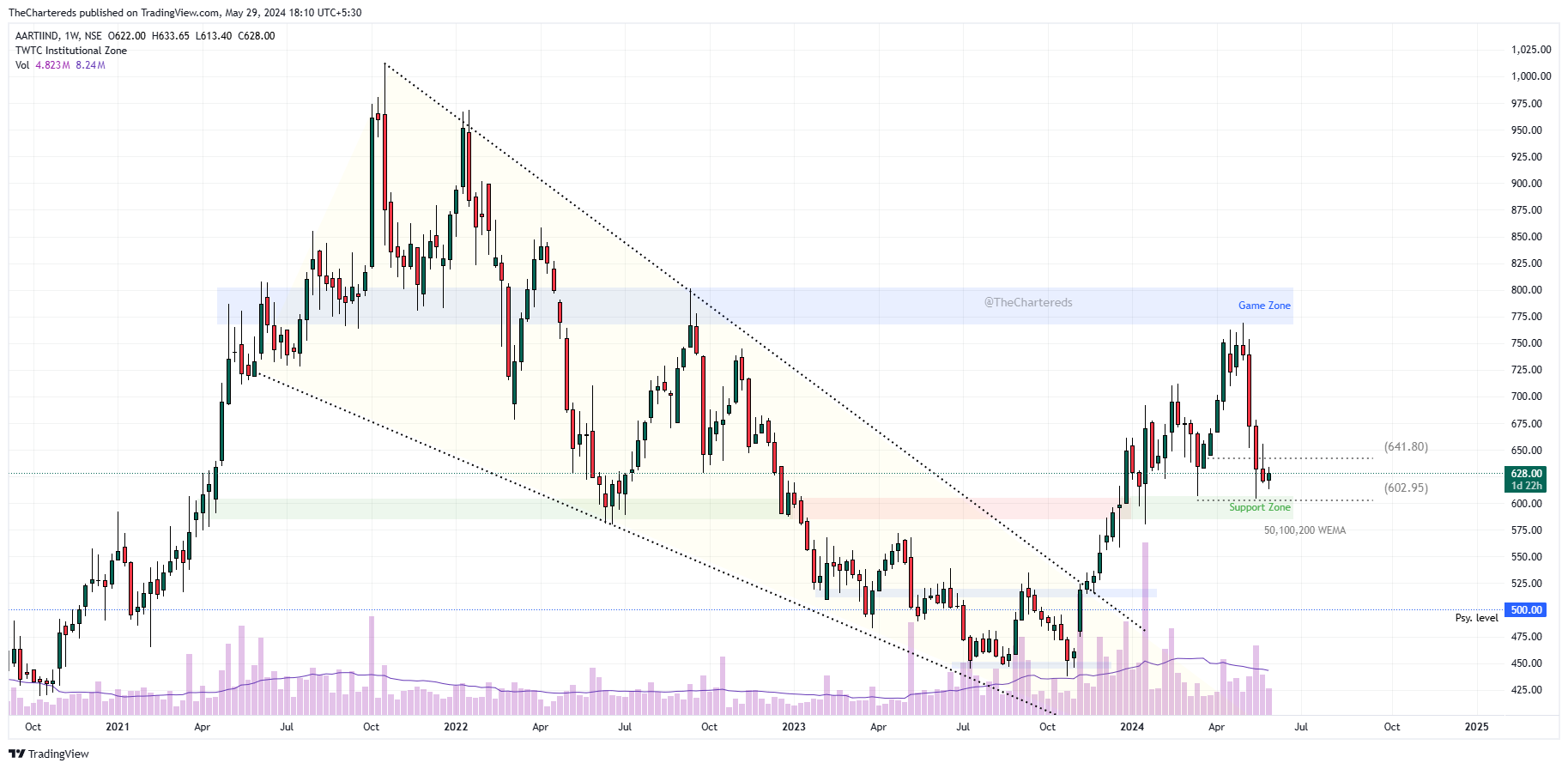This screenshot has height=769, width=1568.
Task: Click the 8.24M volume MA value
Action: point(90,65)
